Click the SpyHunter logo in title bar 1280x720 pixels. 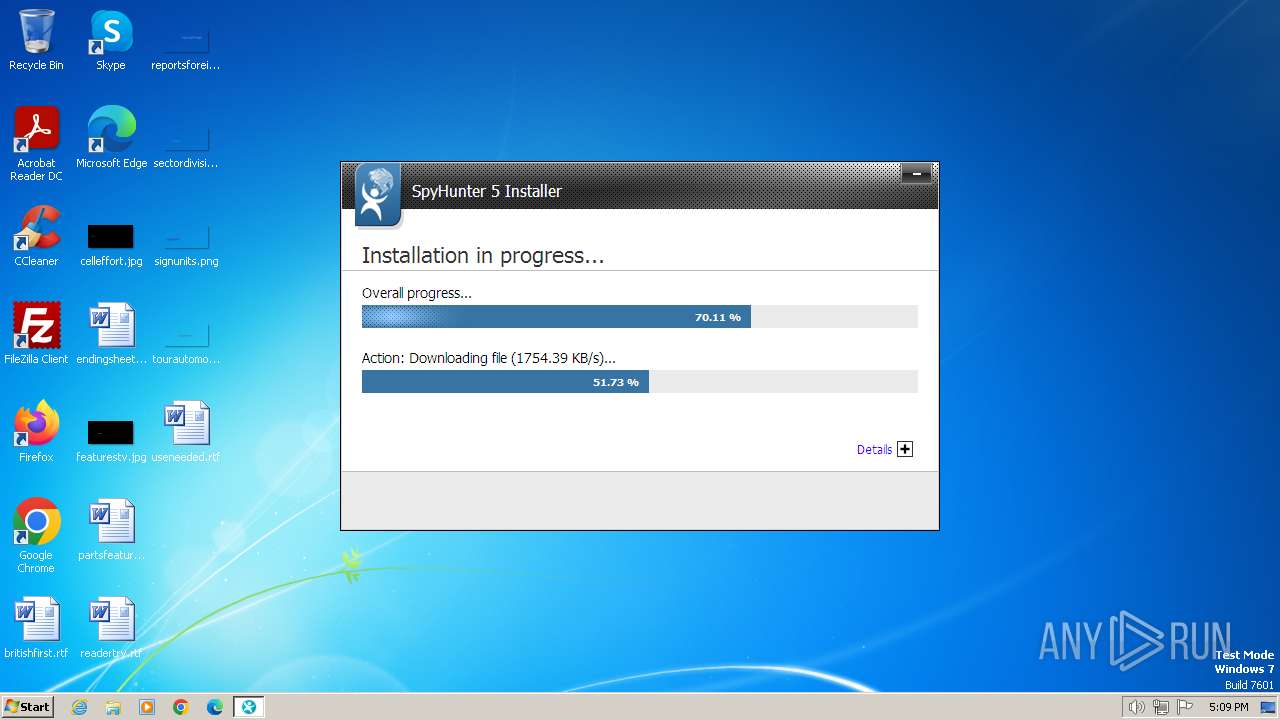point(378,195)
